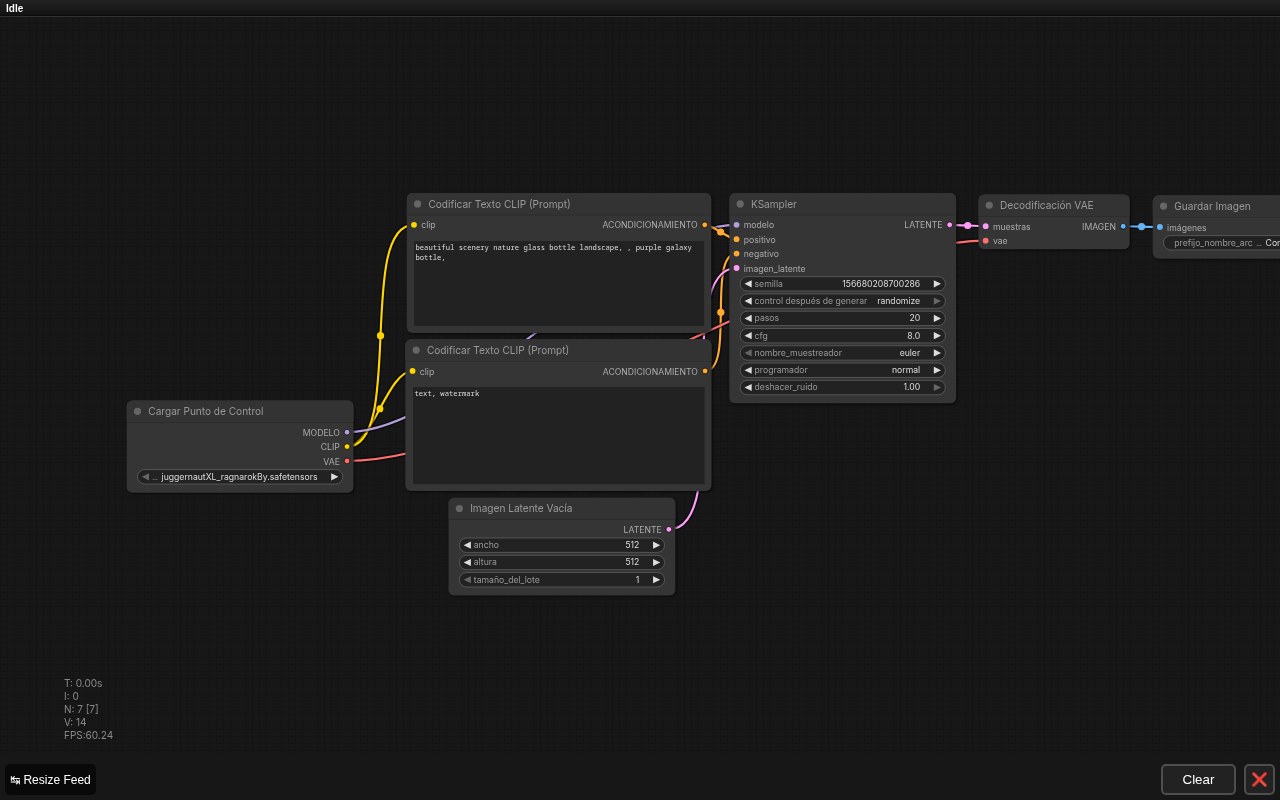Click the Imagen Latente Vacía LATENTE output socket
The height and width of the screenshot is (800, 1280).
coord(669,530)
